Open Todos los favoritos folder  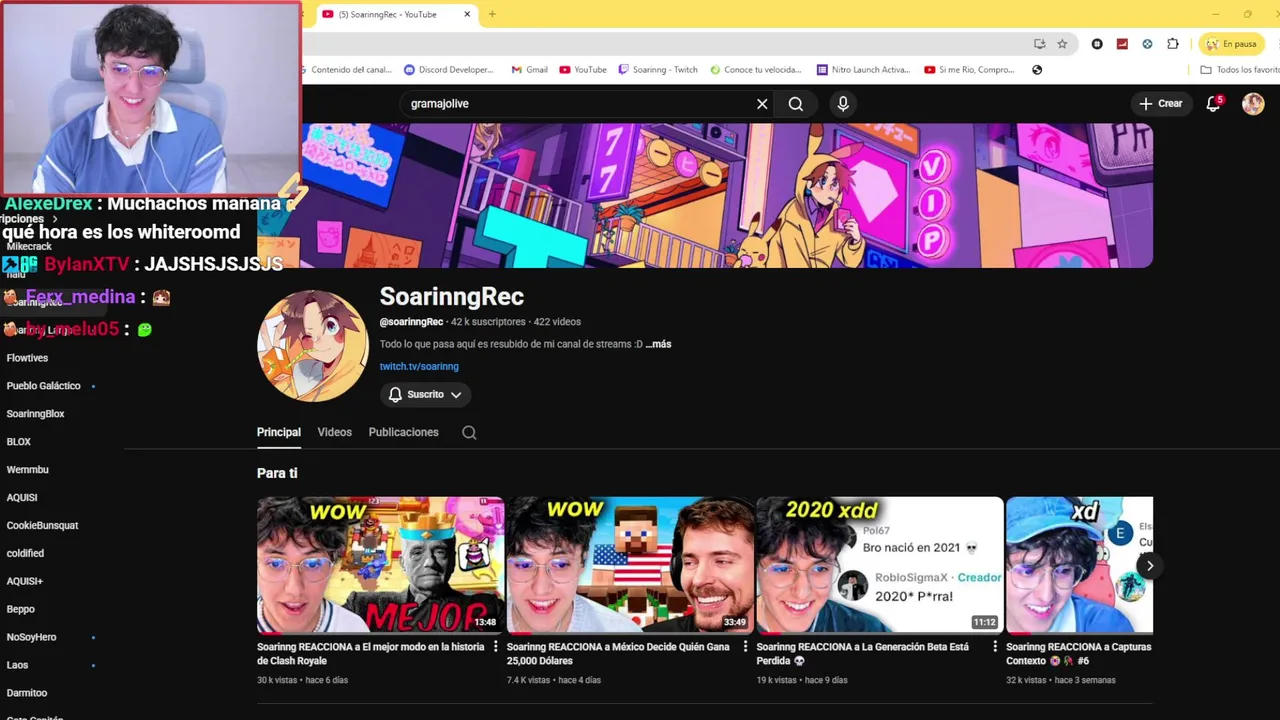pos(1239,70)
